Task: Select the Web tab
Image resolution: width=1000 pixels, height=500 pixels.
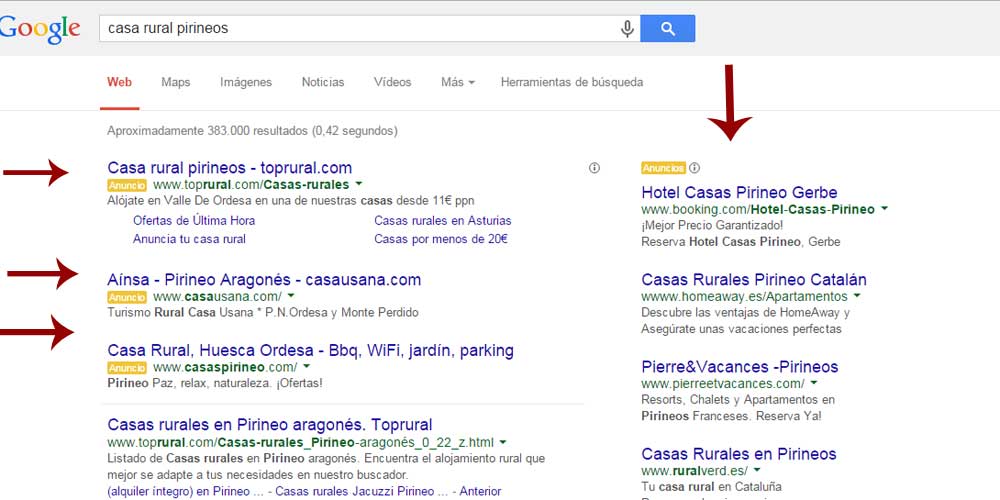Action: pos(119,82)
